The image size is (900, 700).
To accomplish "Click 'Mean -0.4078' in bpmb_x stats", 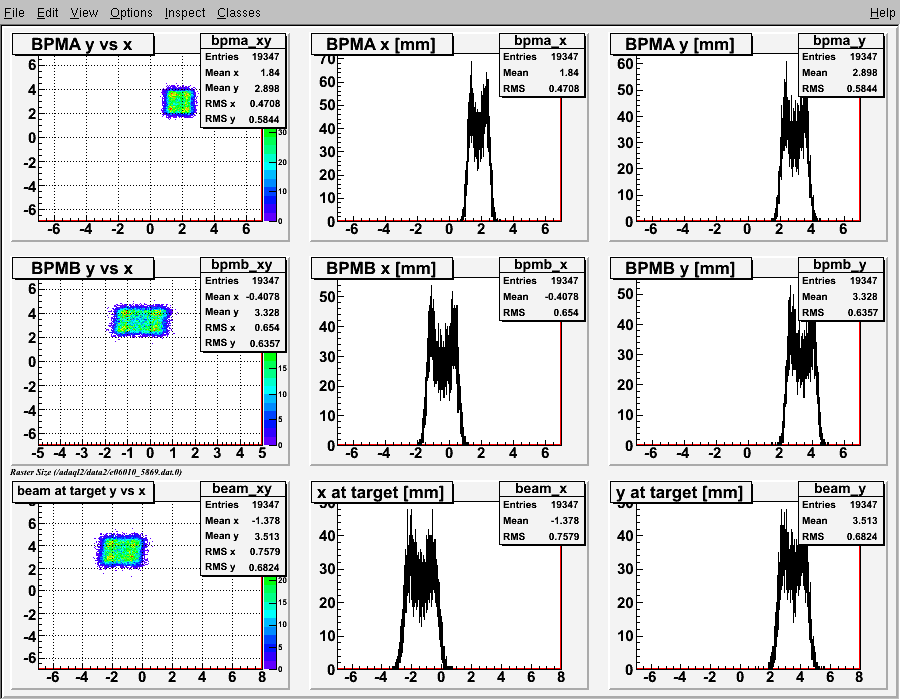I will click(541, 297).
